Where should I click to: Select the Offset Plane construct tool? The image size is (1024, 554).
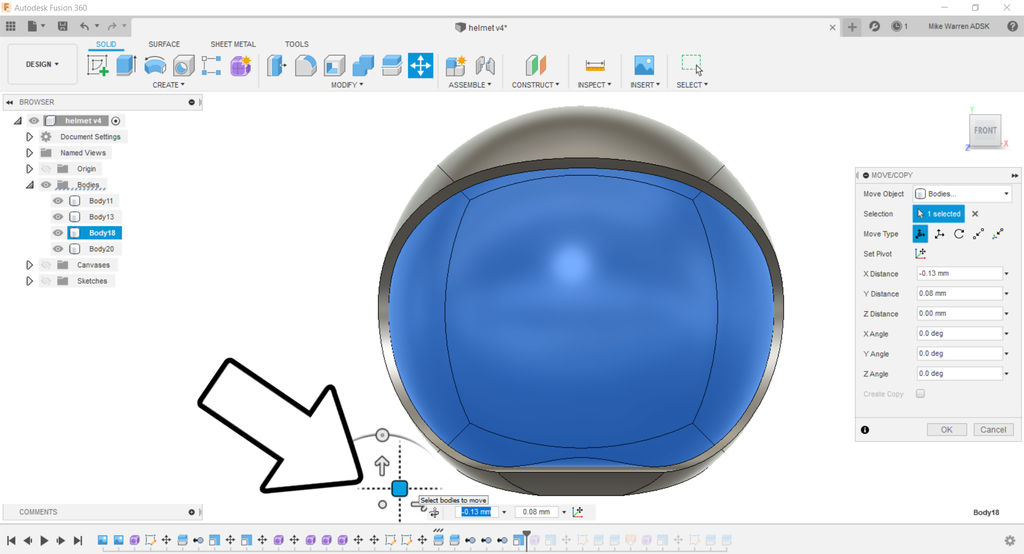point(535,65)
